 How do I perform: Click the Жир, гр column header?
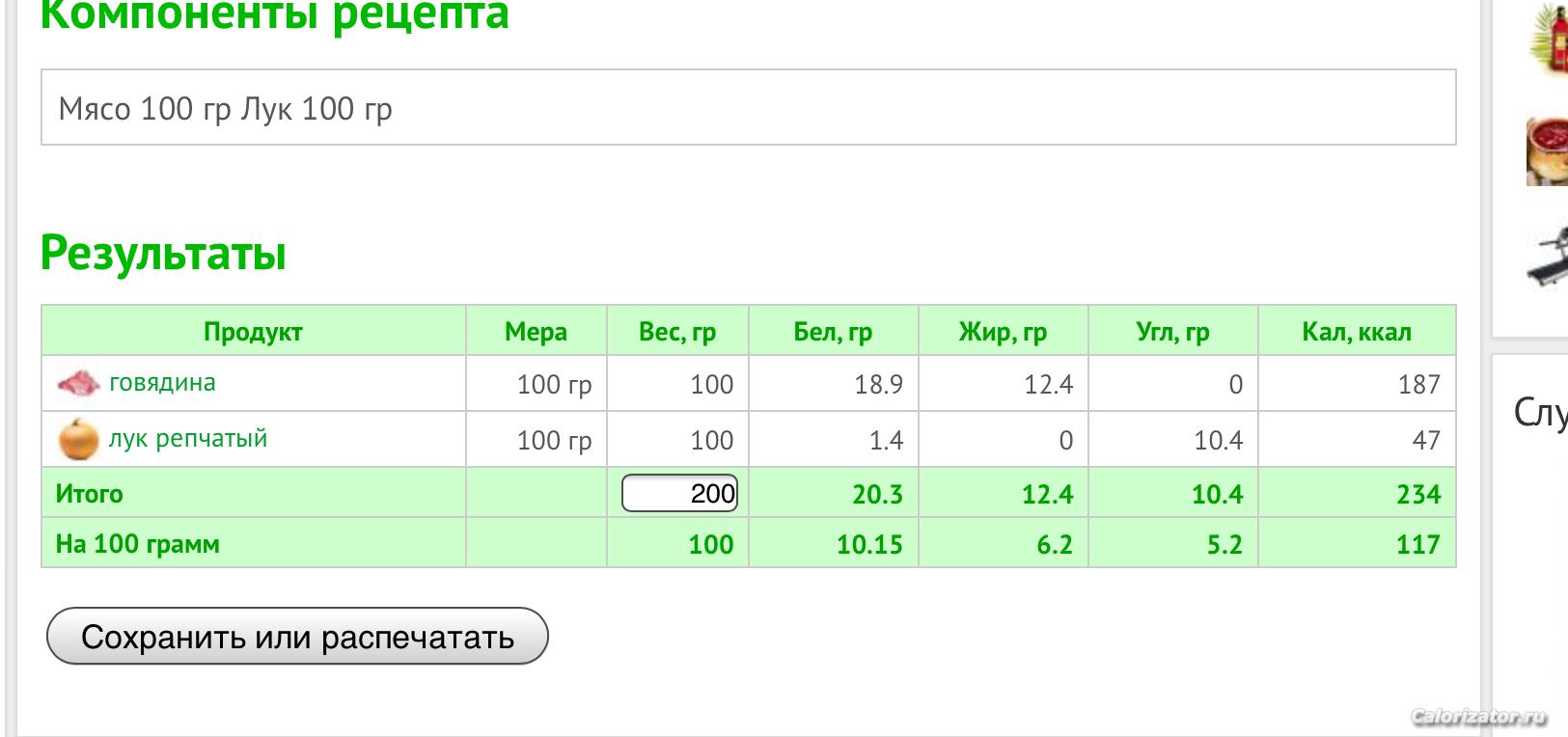click(1003, 332)
